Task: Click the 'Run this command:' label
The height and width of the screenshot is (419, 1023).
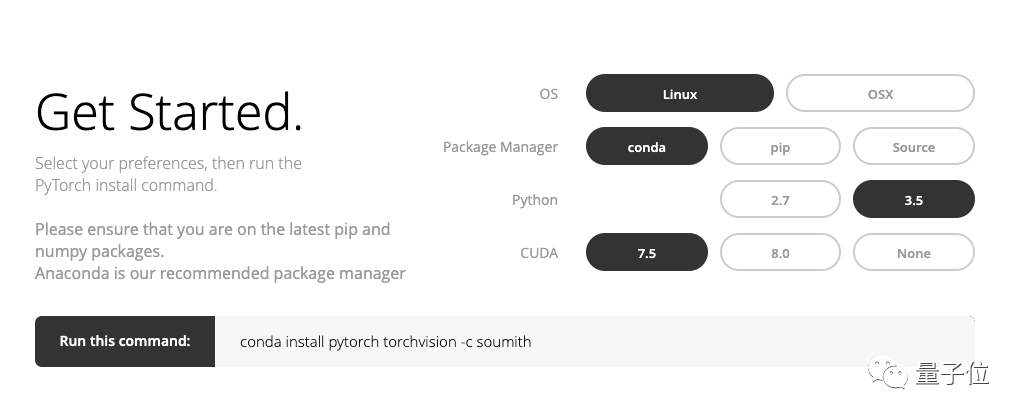Action: tap(125, 342)
